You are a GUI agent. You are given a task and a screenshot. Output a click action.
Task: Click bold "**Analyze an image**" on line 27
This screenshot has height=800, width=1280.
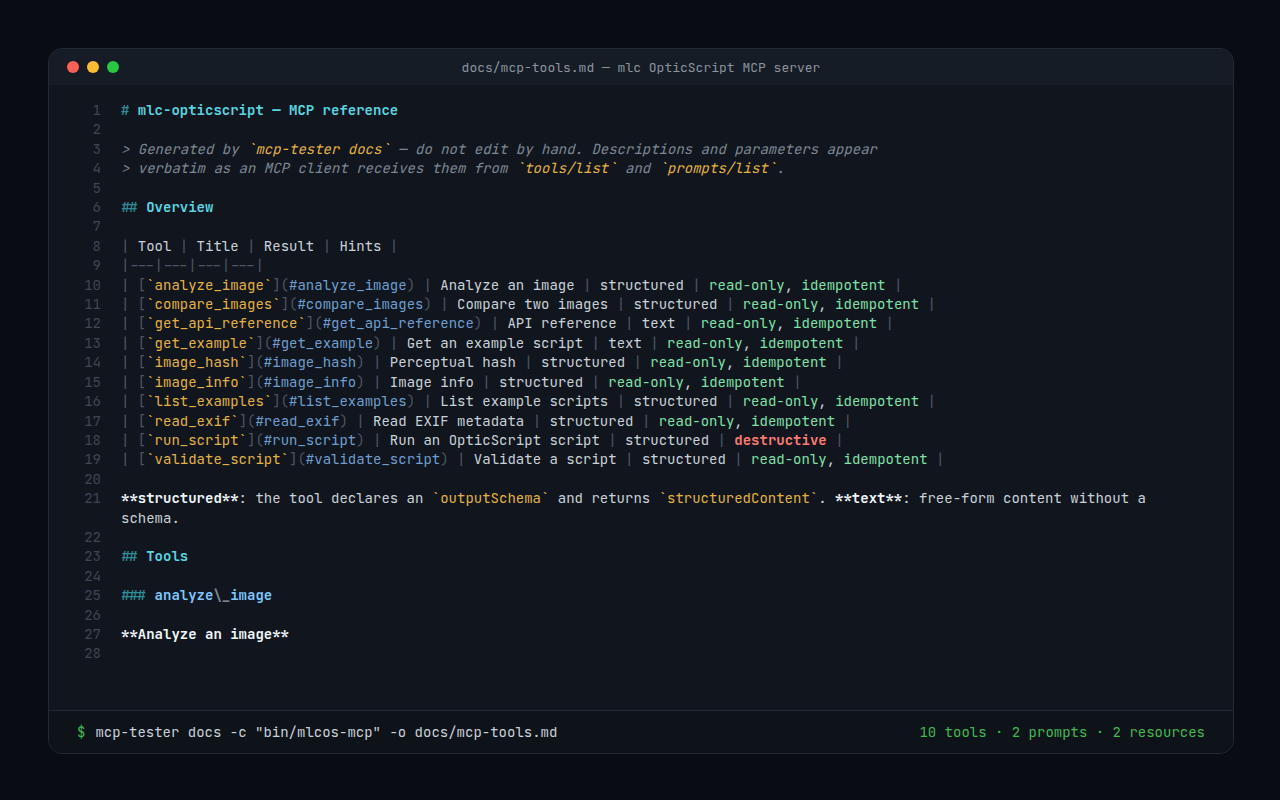click(205, 634)
